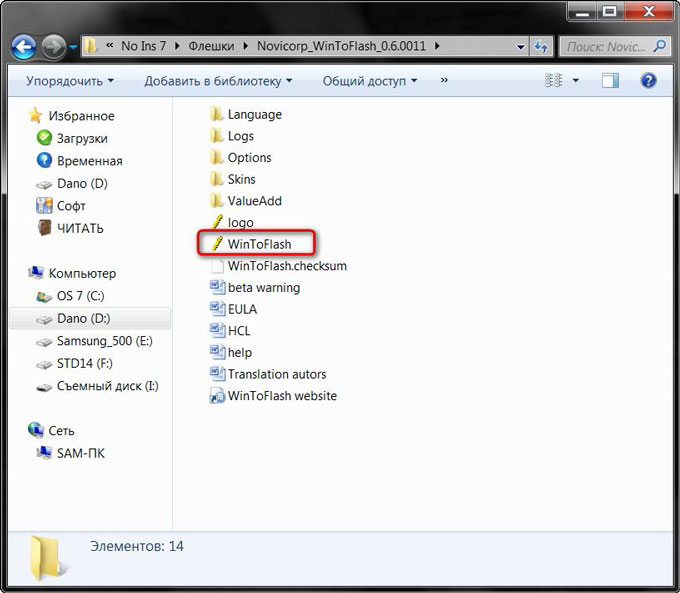
Task: Click the change view icon
Action: point(553,81)
